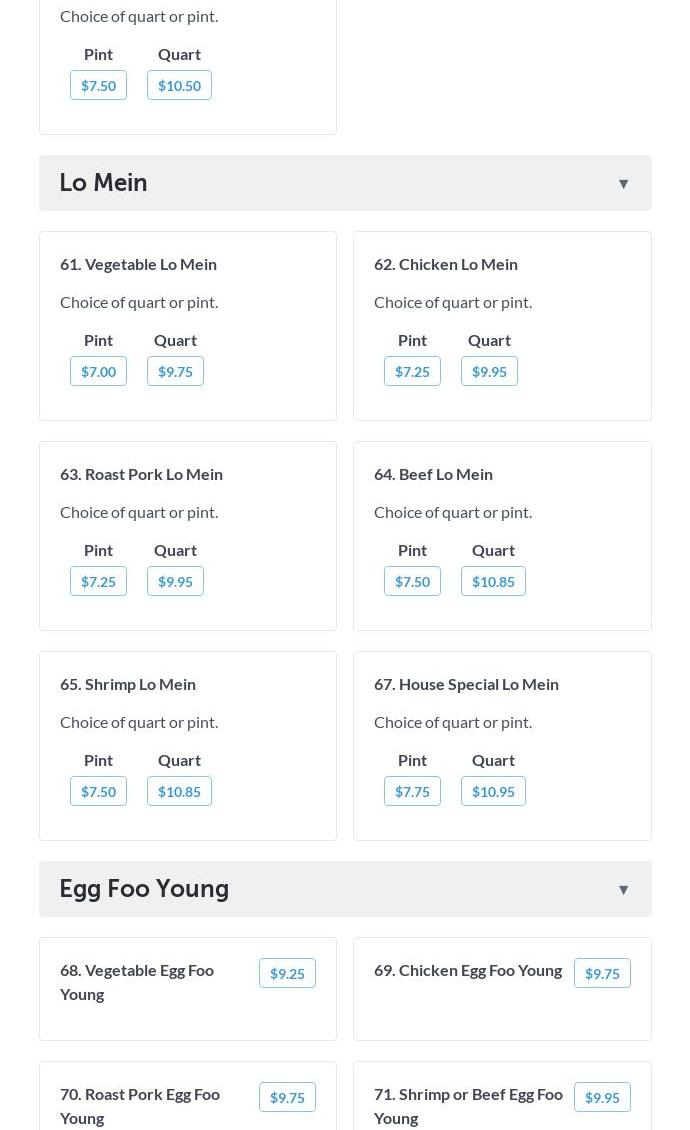Select House Special Lo Mein pint $7.75

[x=412, y=791]
